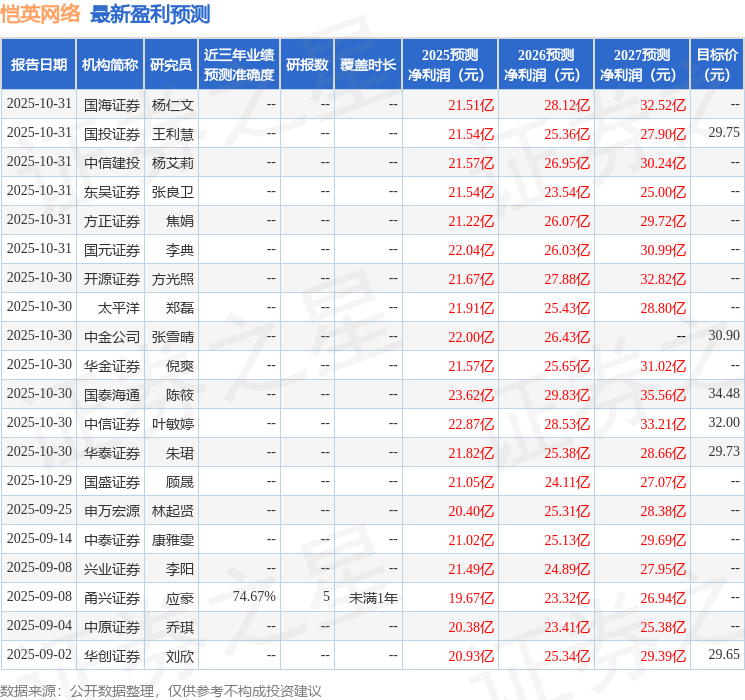Viewport: 745px width, 700px height.
Task: Click the 覆盖时长 column header
Action: (x=368, y=65)
